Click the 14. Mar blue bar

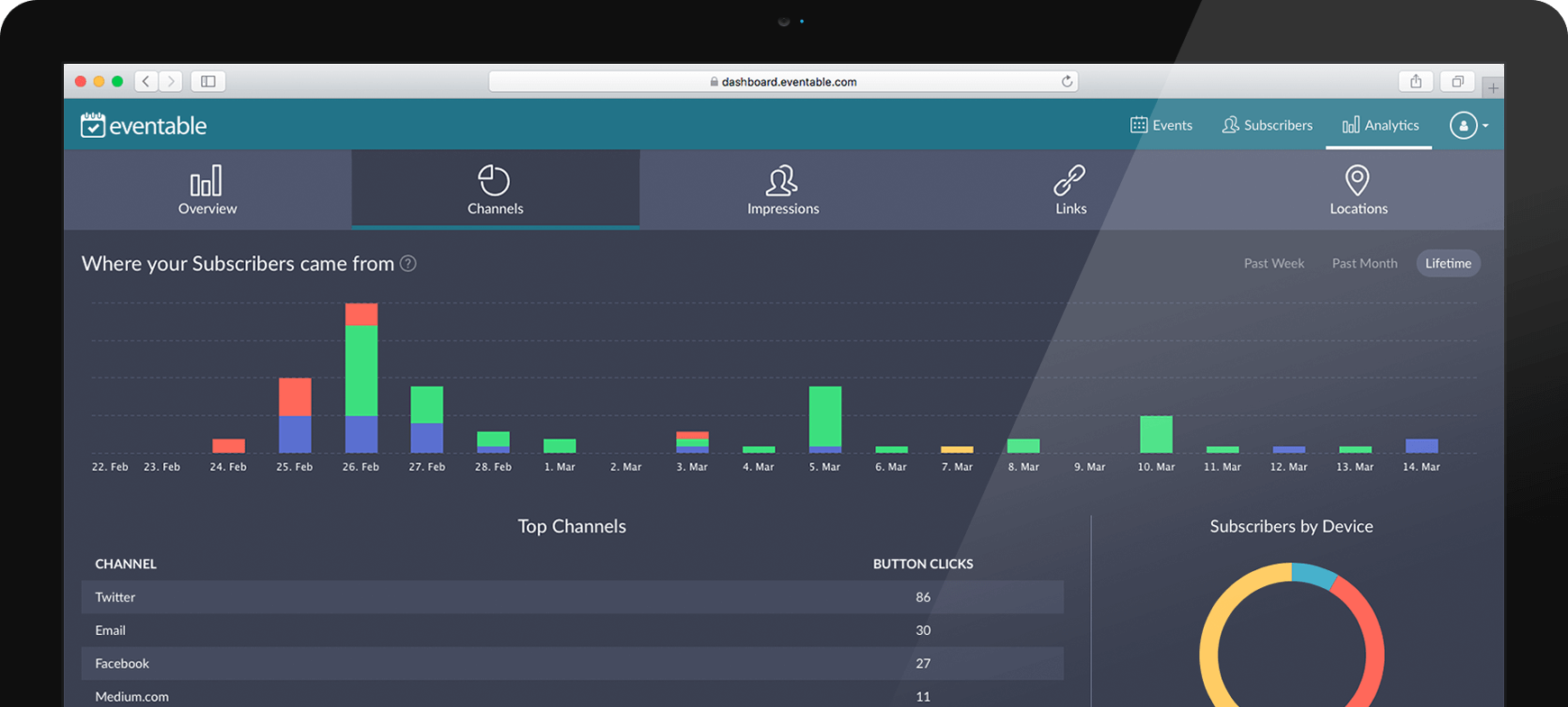click(1422, 446)
